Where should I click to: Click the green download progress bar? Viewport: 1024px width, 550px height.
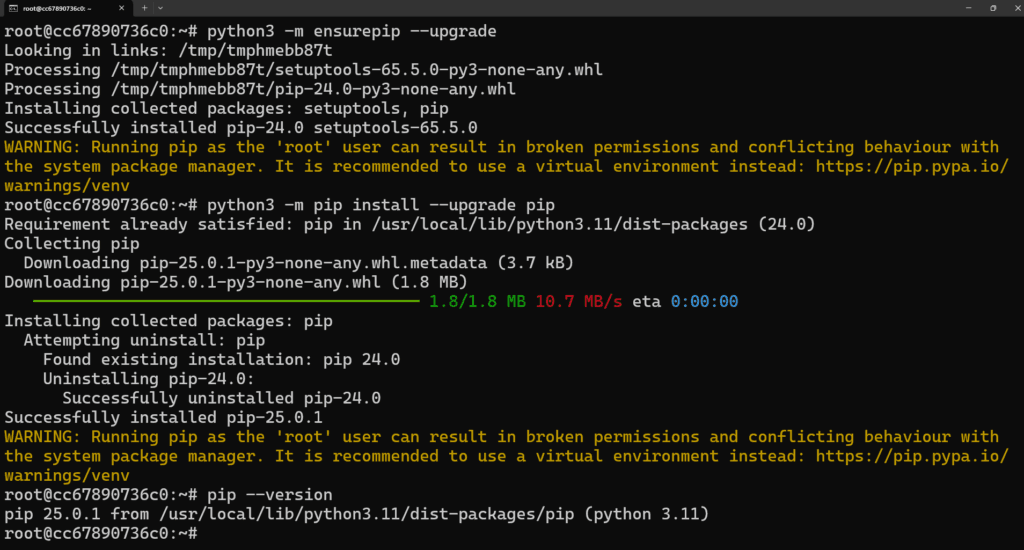point(226,301)
